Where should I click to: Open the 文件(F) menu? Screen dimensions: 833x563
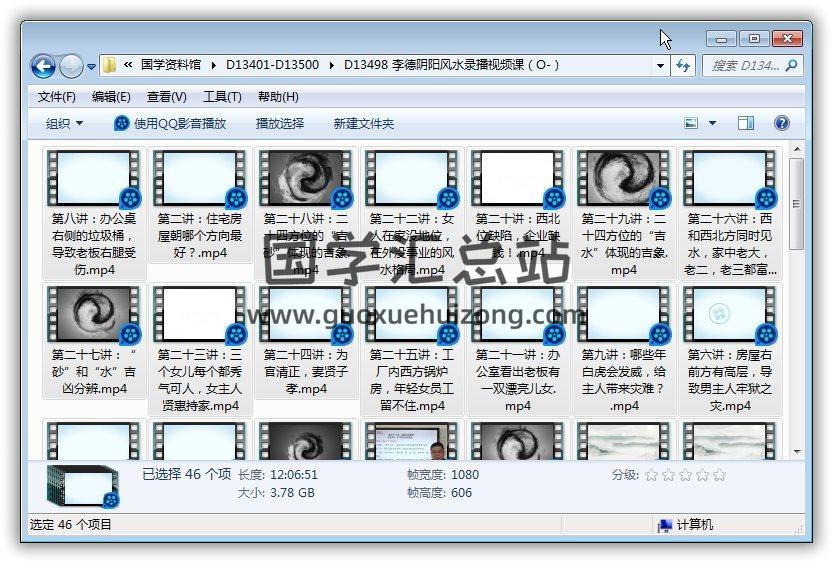57,97
